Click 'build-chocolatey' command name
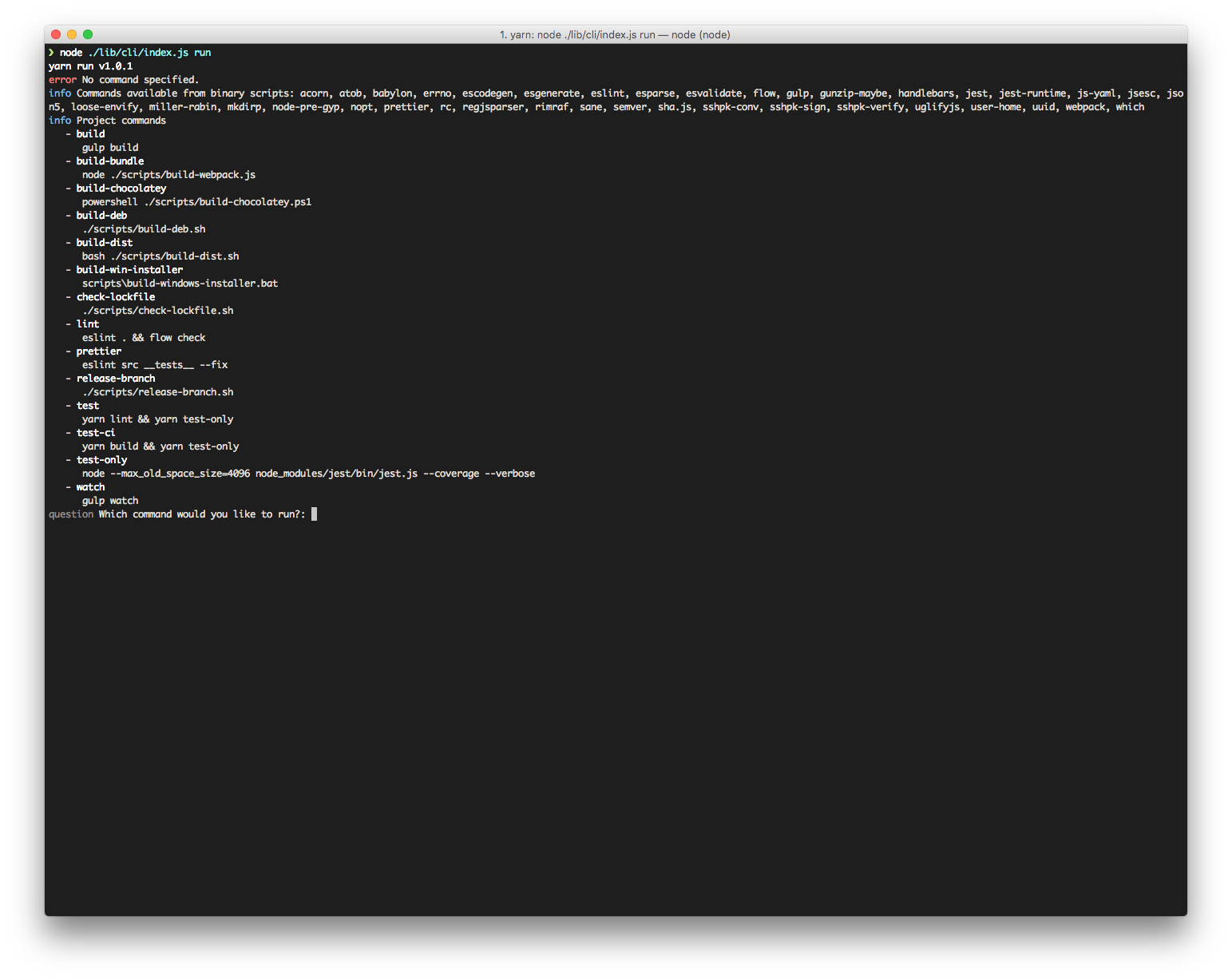1232x980 pixels. coord(121,188)
